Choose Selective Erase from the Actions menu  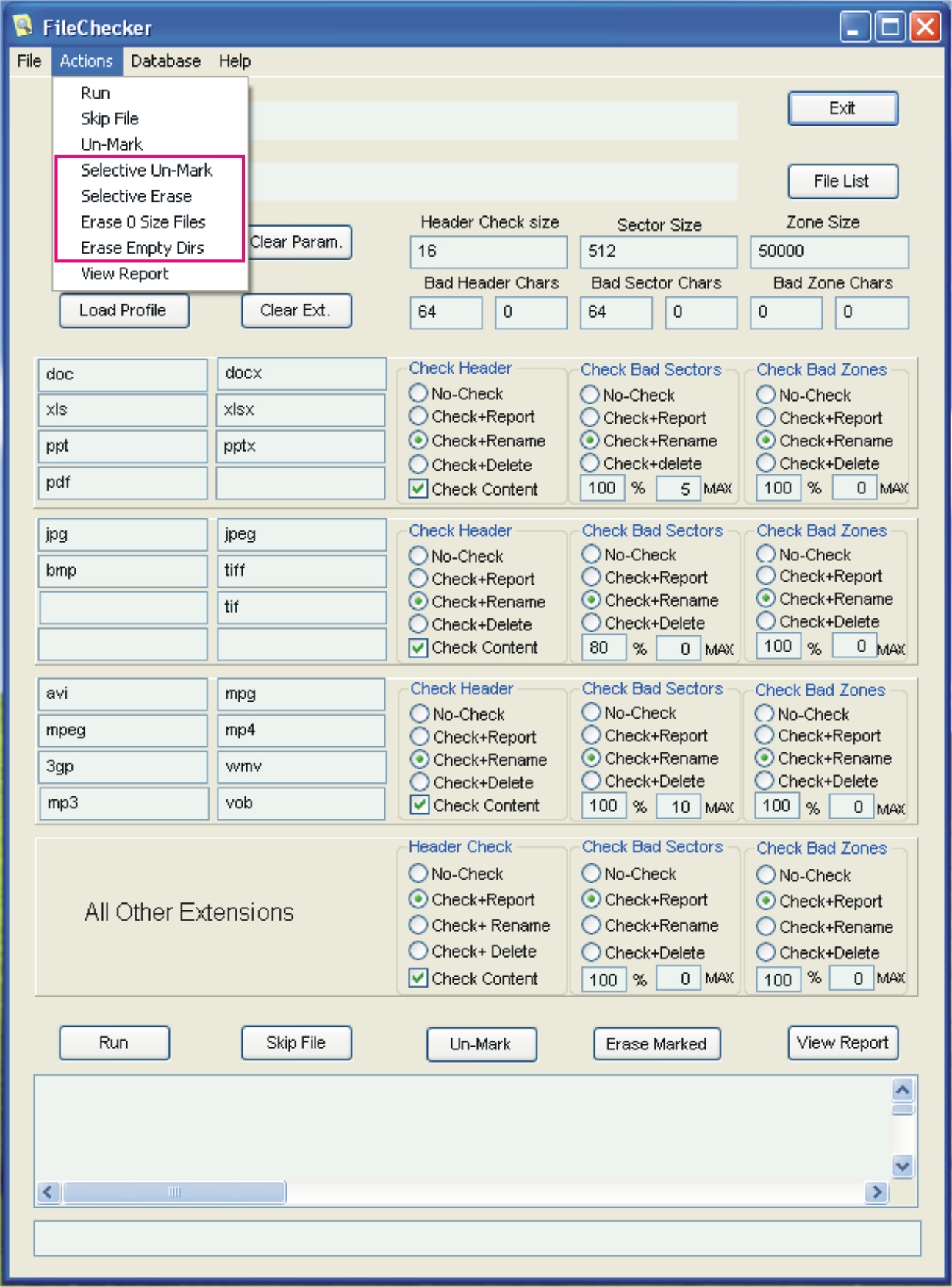point(136,196)
